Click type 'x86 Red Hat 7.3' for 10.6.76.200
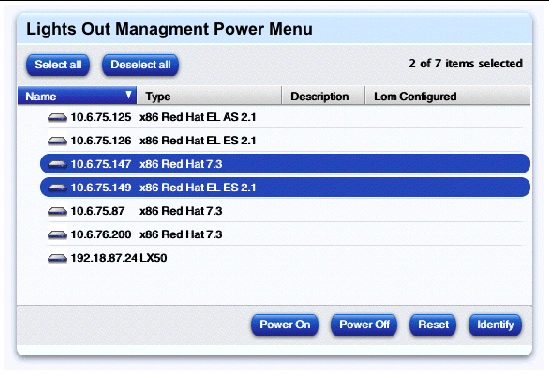Image resolution: width=549 pixels, height=374 pixels. (x=181, y=234)
